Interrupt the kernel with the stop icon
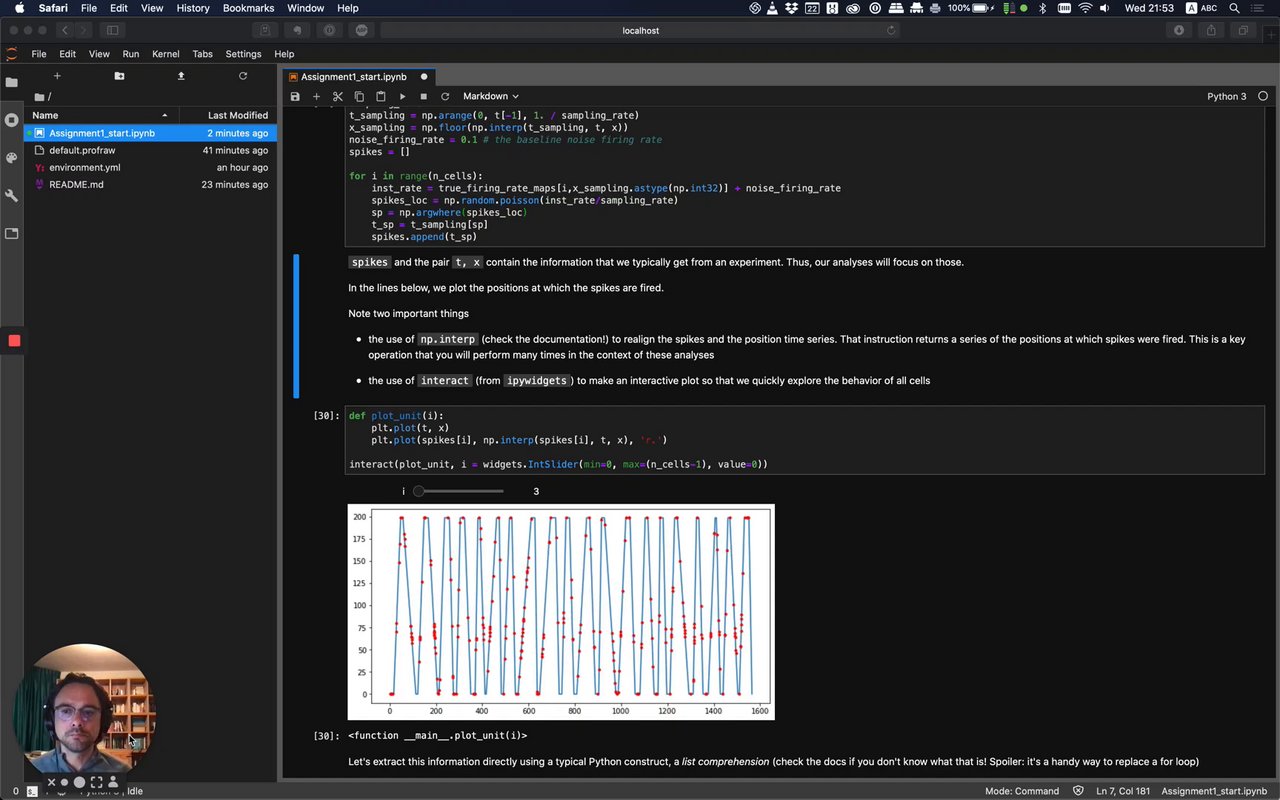The image size is (1280, 800). (424, 97)
